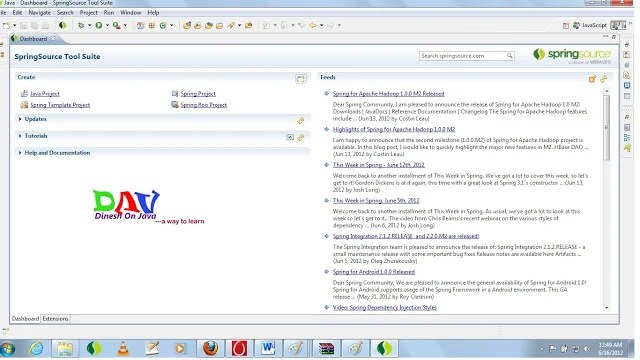Click the Spring Template Project link
The image size is (640, 360).
60,105
